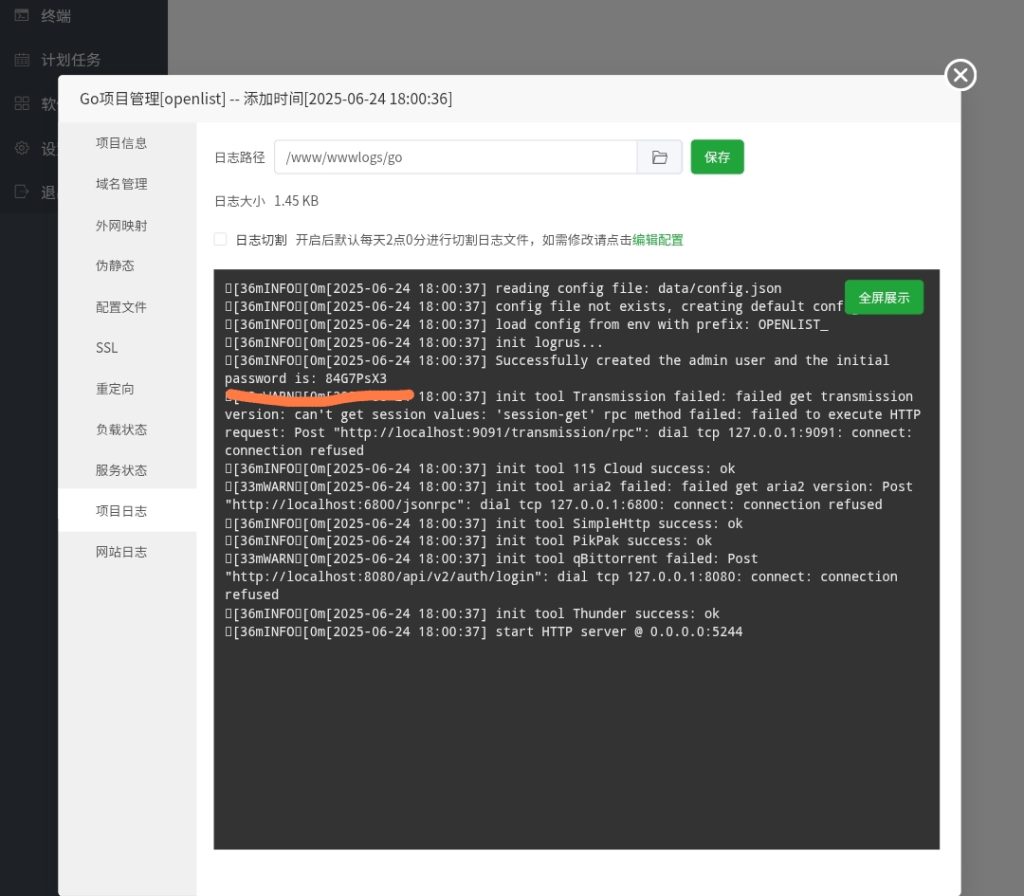The image size is (1024, 896).
Task: Open the 域名管理 tab
Action: pyautogui.click(x=120, y=184)
